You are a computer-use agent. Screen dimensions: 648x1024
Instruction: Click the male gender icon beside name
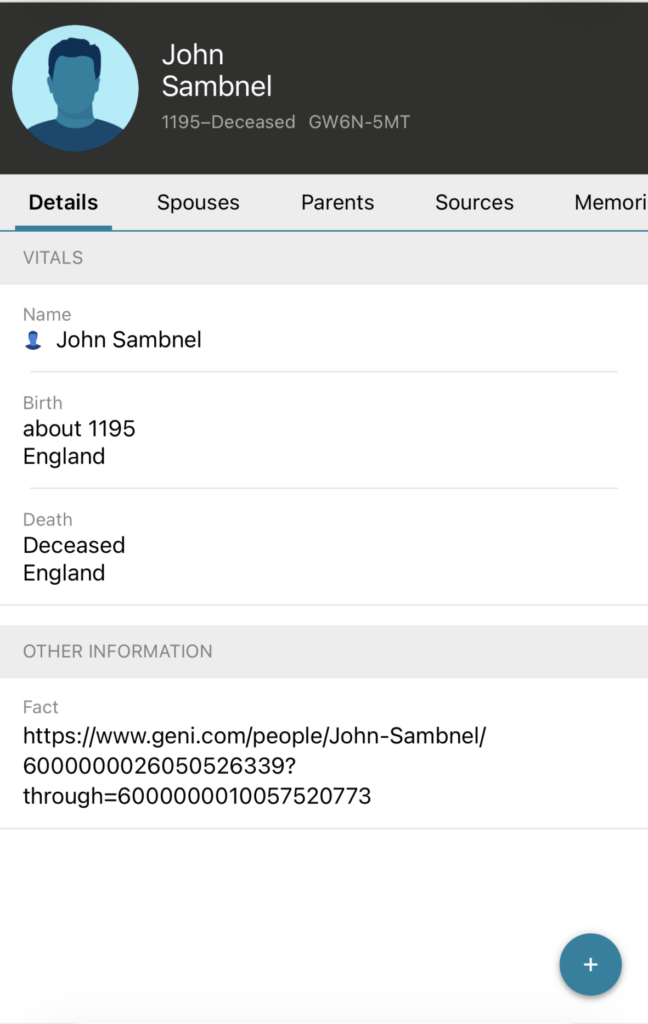33,341
